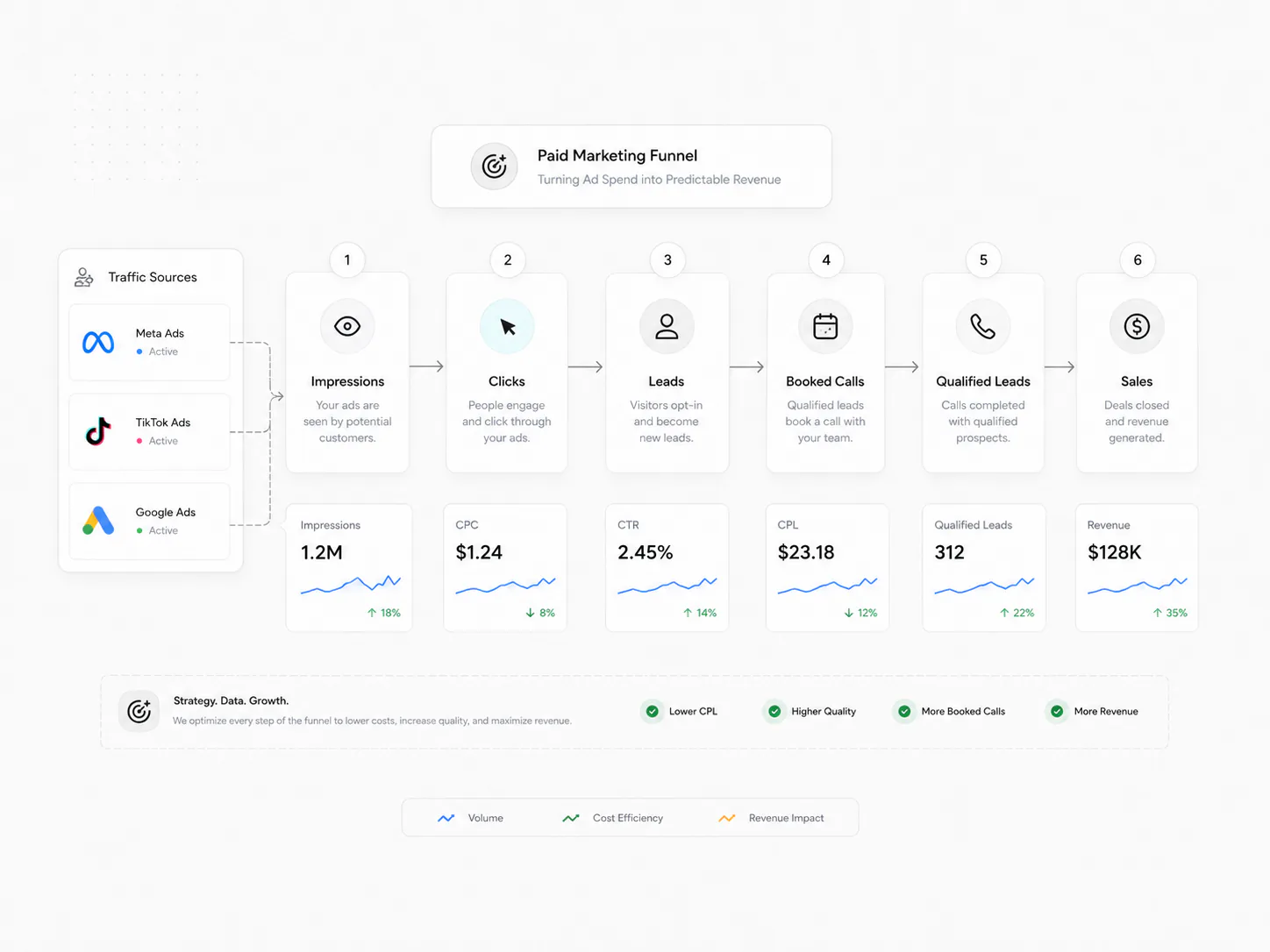
Task: Click the green check beside More Booked Calls
Action: point(904,711)
